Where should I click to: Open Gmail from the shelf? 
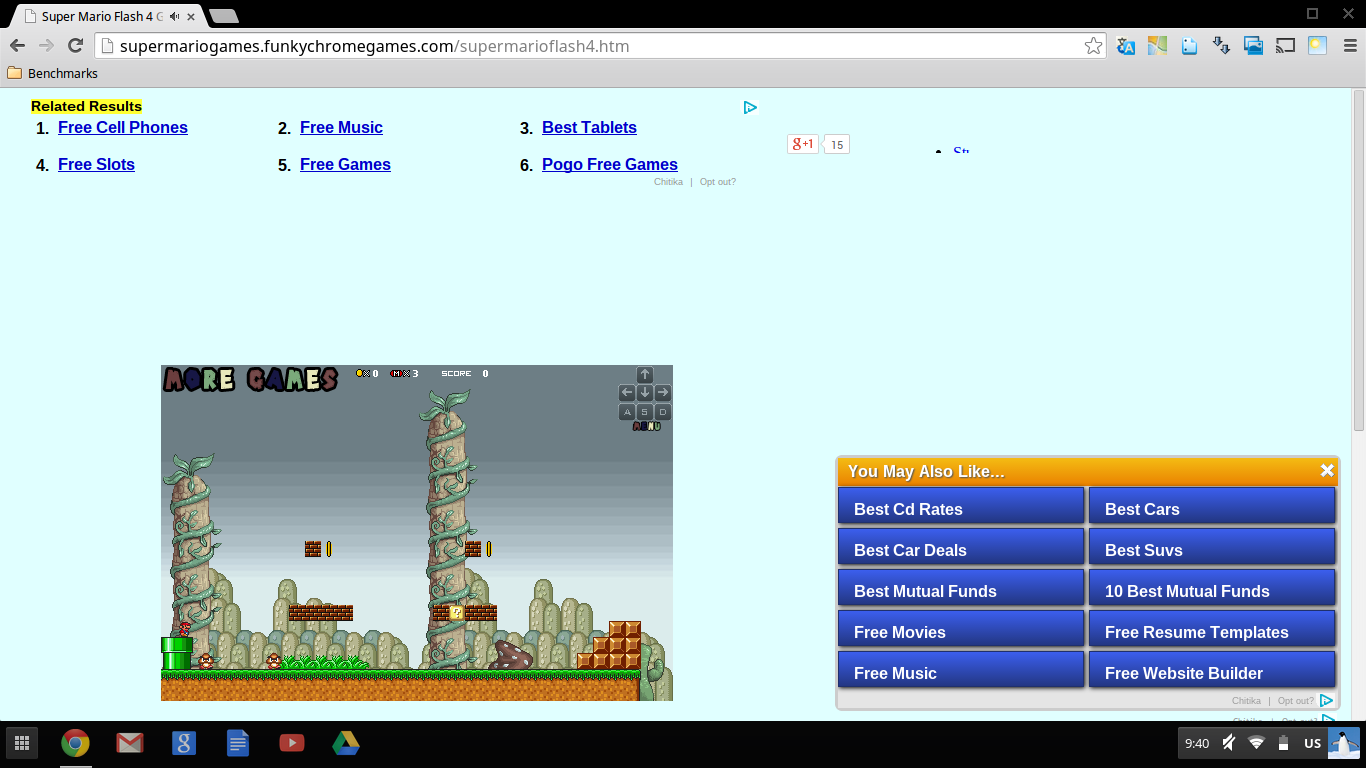129,743
